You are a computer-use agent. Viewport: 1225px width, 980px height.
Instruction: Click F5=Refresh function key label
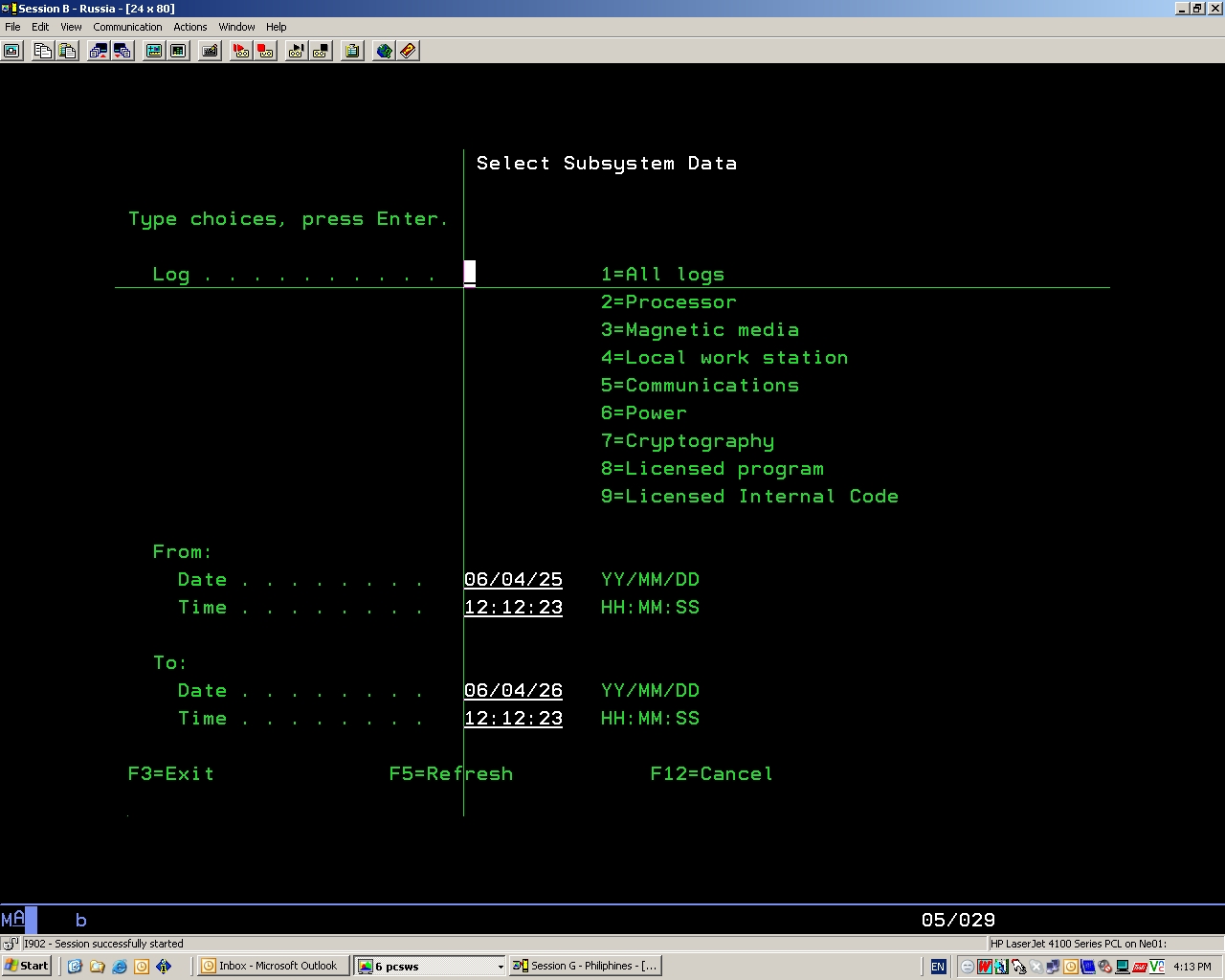[x=451, y=773]
